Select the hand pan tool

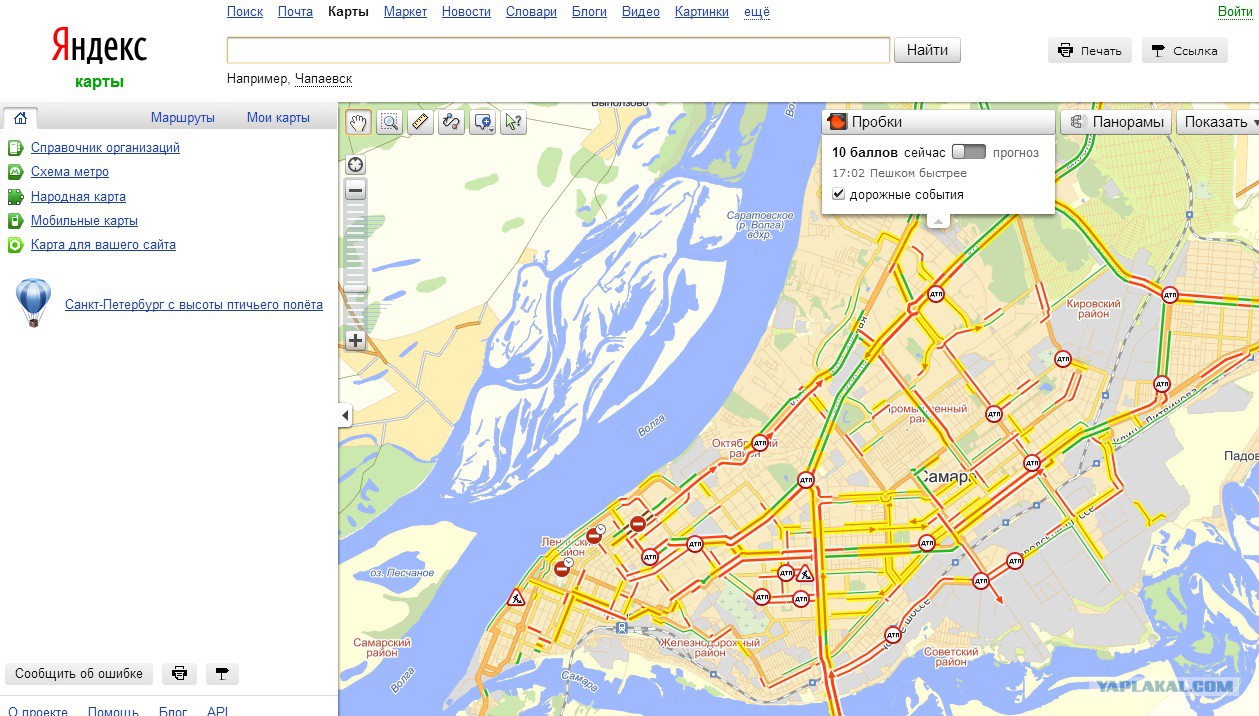pyautogui.click(x=358, y=122)
